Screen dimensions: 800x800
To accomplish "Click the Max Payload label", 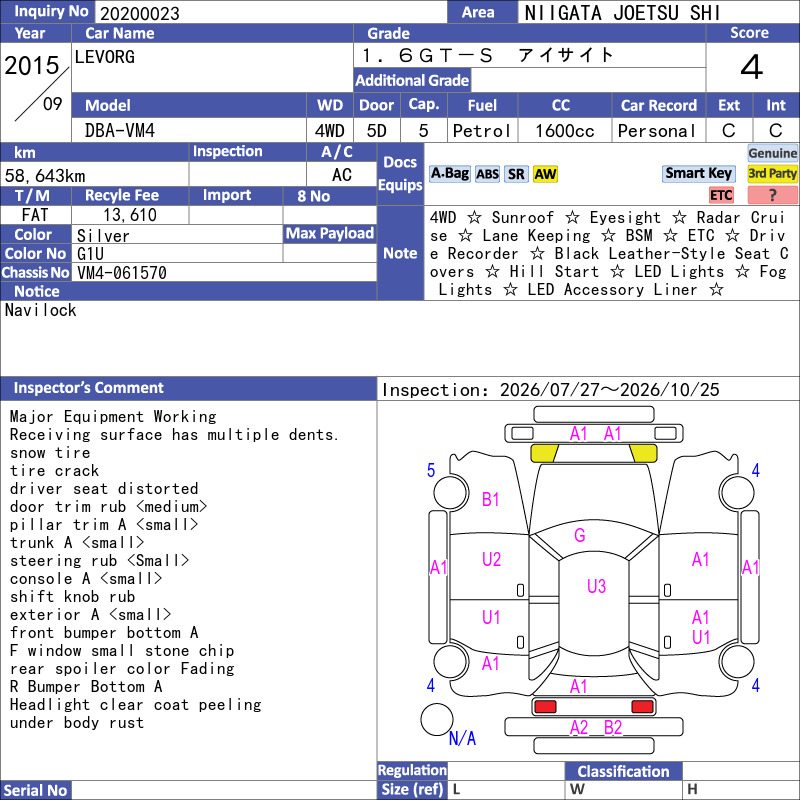I will click(330, 233).
